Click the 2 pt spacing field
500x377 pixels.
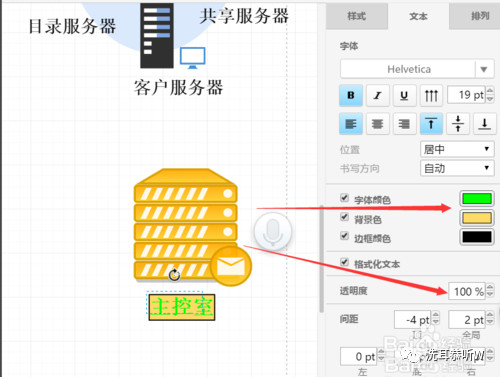[x=467, y=319]
